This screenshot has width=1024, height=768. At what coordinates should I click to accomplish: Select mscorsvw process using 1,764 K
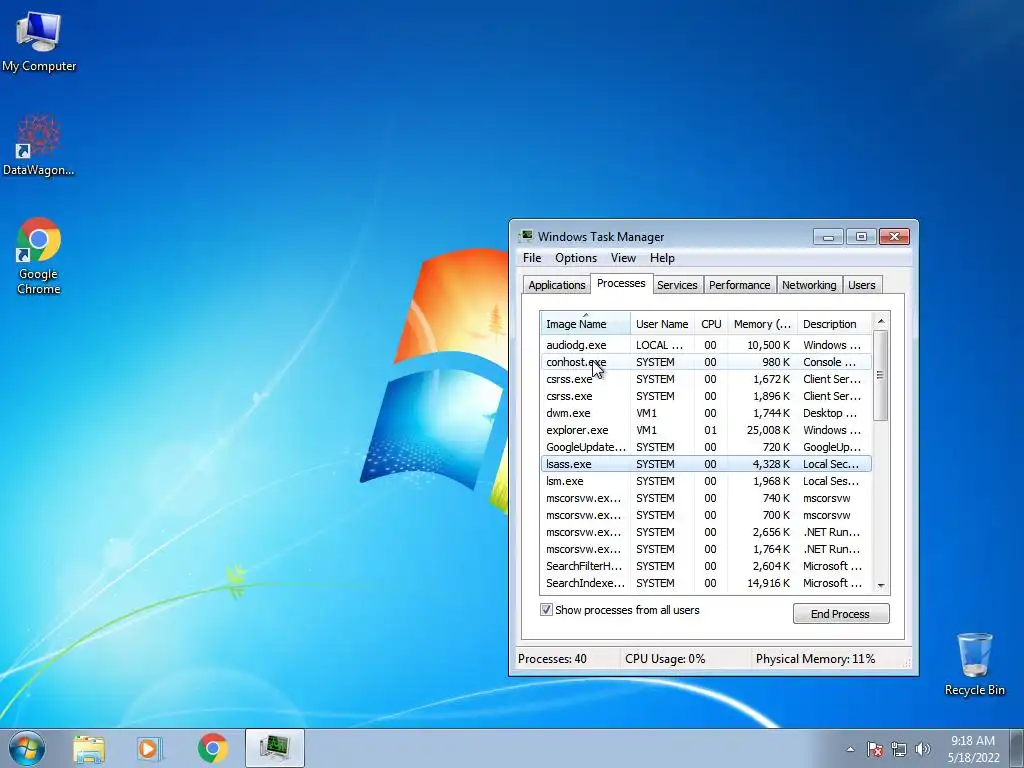(x=706, y=549)
